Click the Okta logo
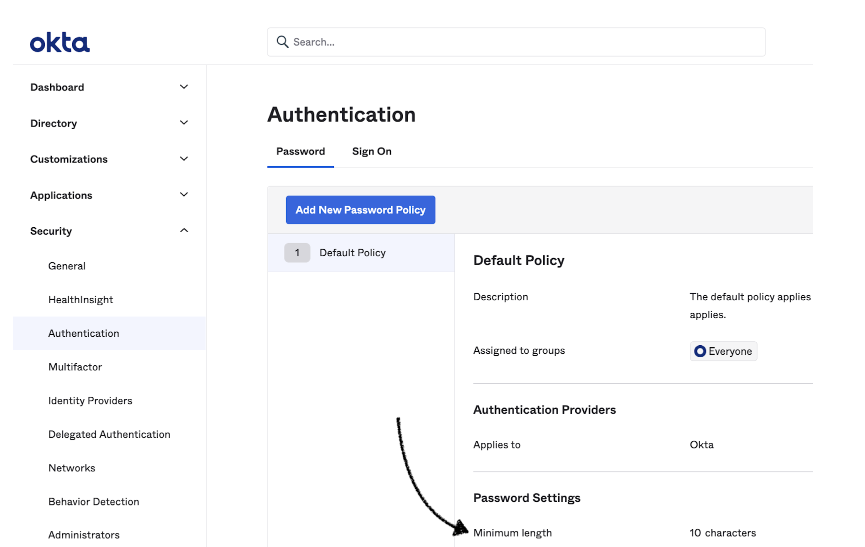865x547 pixels. (x=60, y=42)
